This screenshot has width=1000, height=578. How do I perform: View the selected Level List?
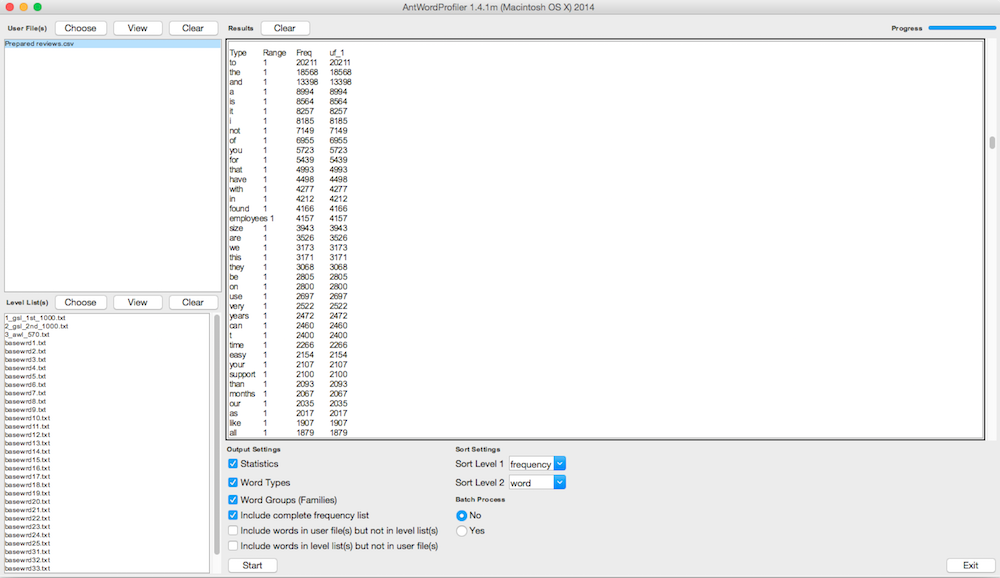pyautogui.click(x=137, y=302)
